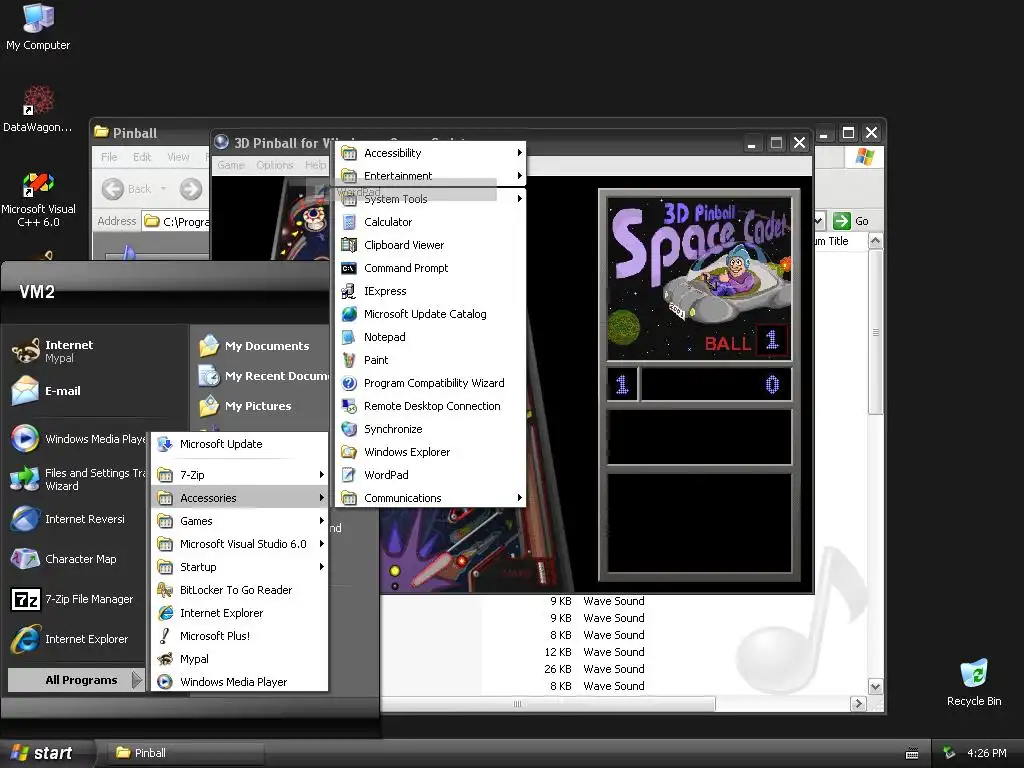Open Microsoft Update Catalog entry
Viewport: 1024px width, 768px height.
[x=431, y=314]
